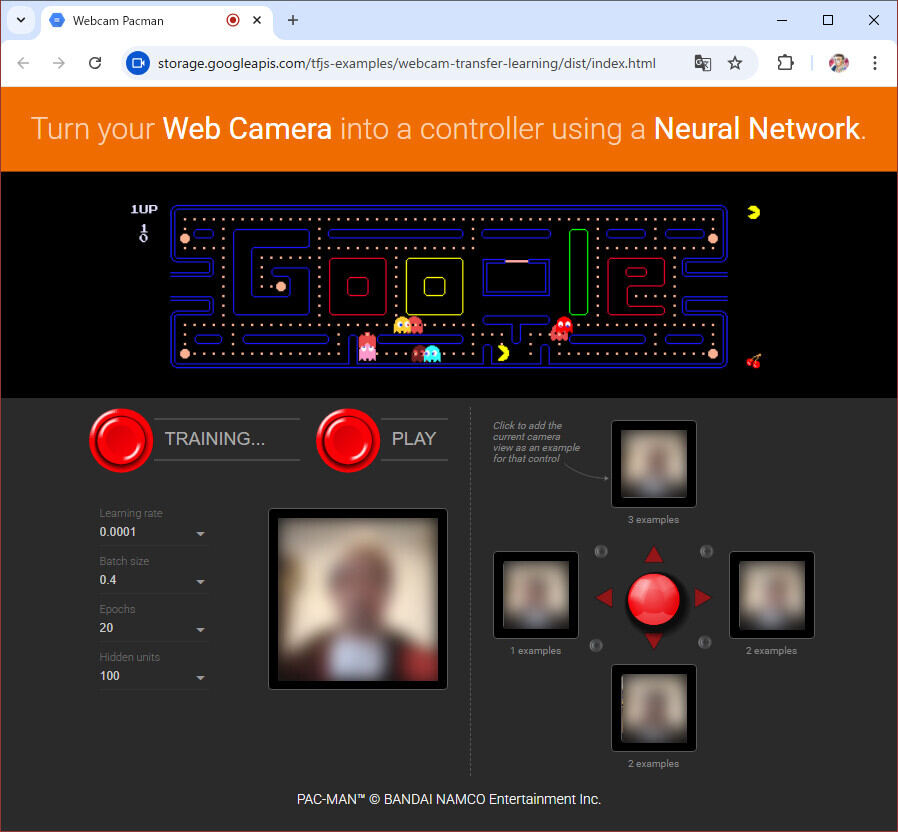Click the cyan ghost in maze
Screen dimensions: 898x832
coord(432,354)
